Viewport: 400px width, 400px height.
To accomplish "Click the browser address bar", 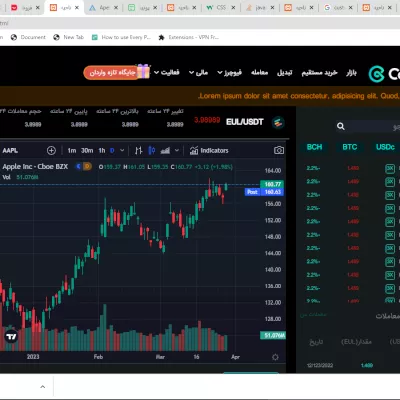I will tap(200, 23).
